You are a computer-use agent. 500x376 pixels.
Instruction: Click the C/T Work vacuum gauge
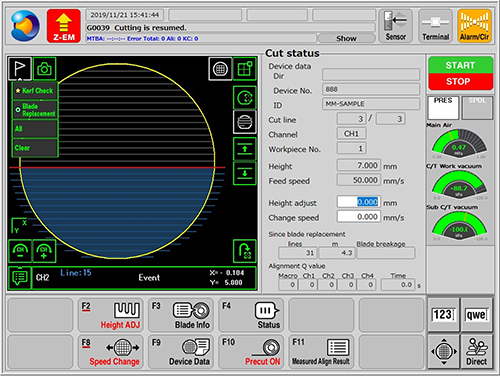point(459,185)
